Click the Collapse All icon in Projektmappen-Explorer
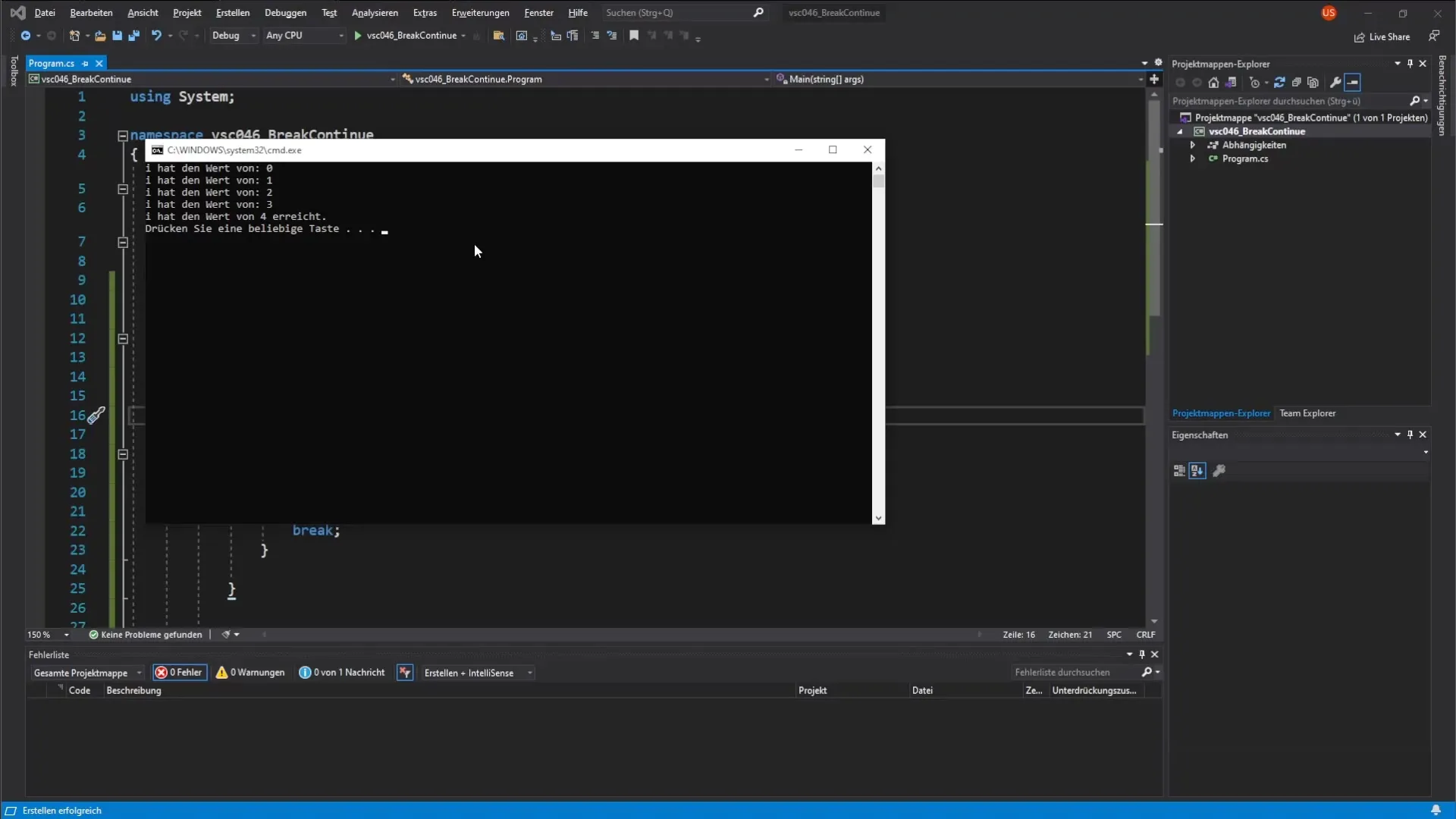 [1297, 83]
